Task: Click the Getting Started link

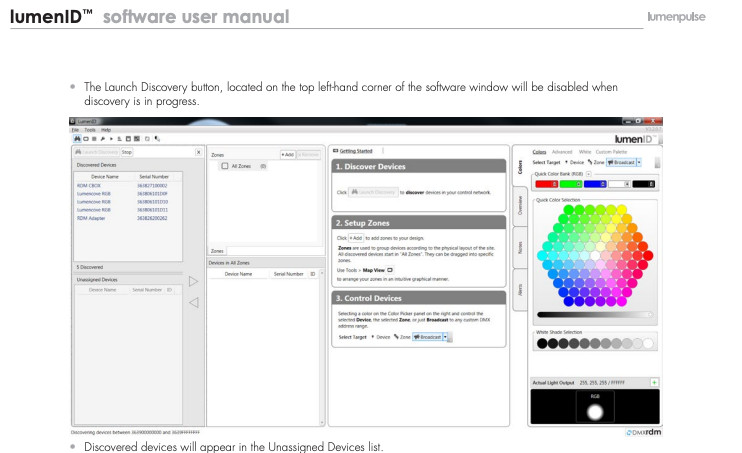Action: click(356, 151)
